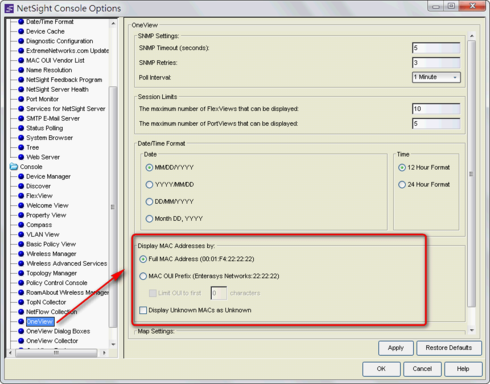Click the bullet icon next to Status Polling

coord(21,128)
